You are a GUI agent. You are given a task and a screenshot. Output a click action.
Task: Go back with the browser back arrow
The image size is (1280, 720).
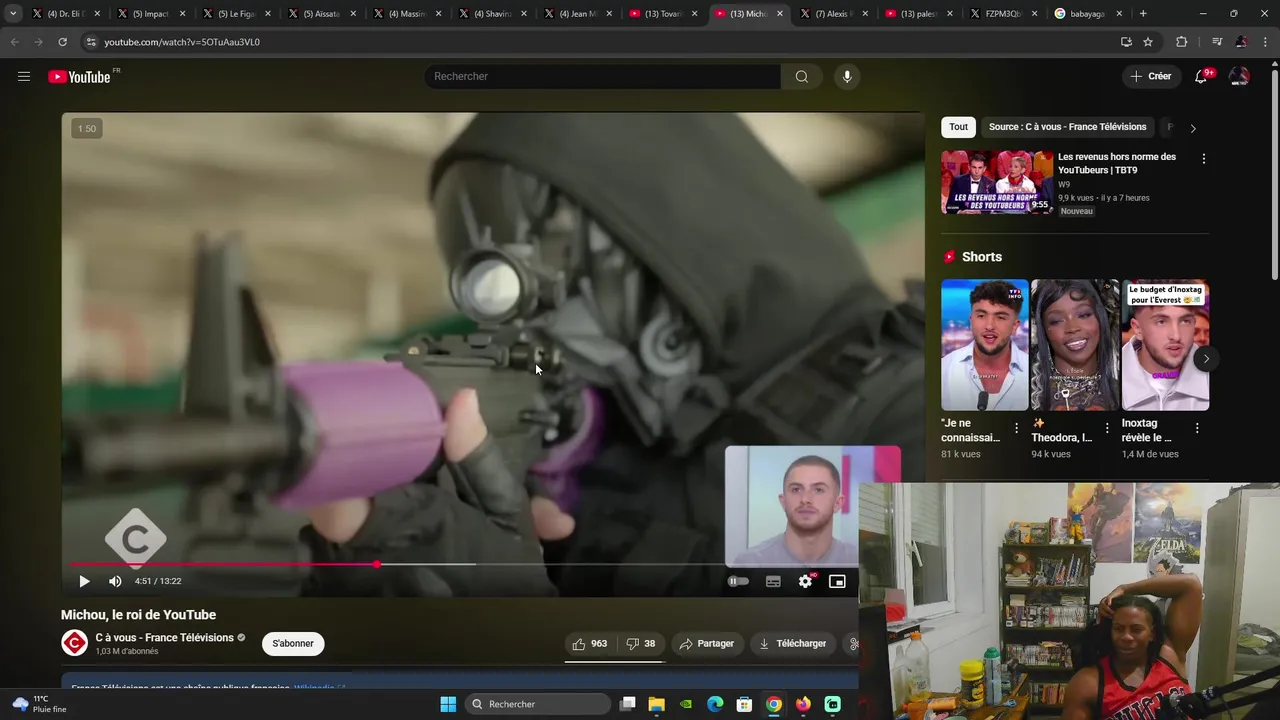click(14, 42)
